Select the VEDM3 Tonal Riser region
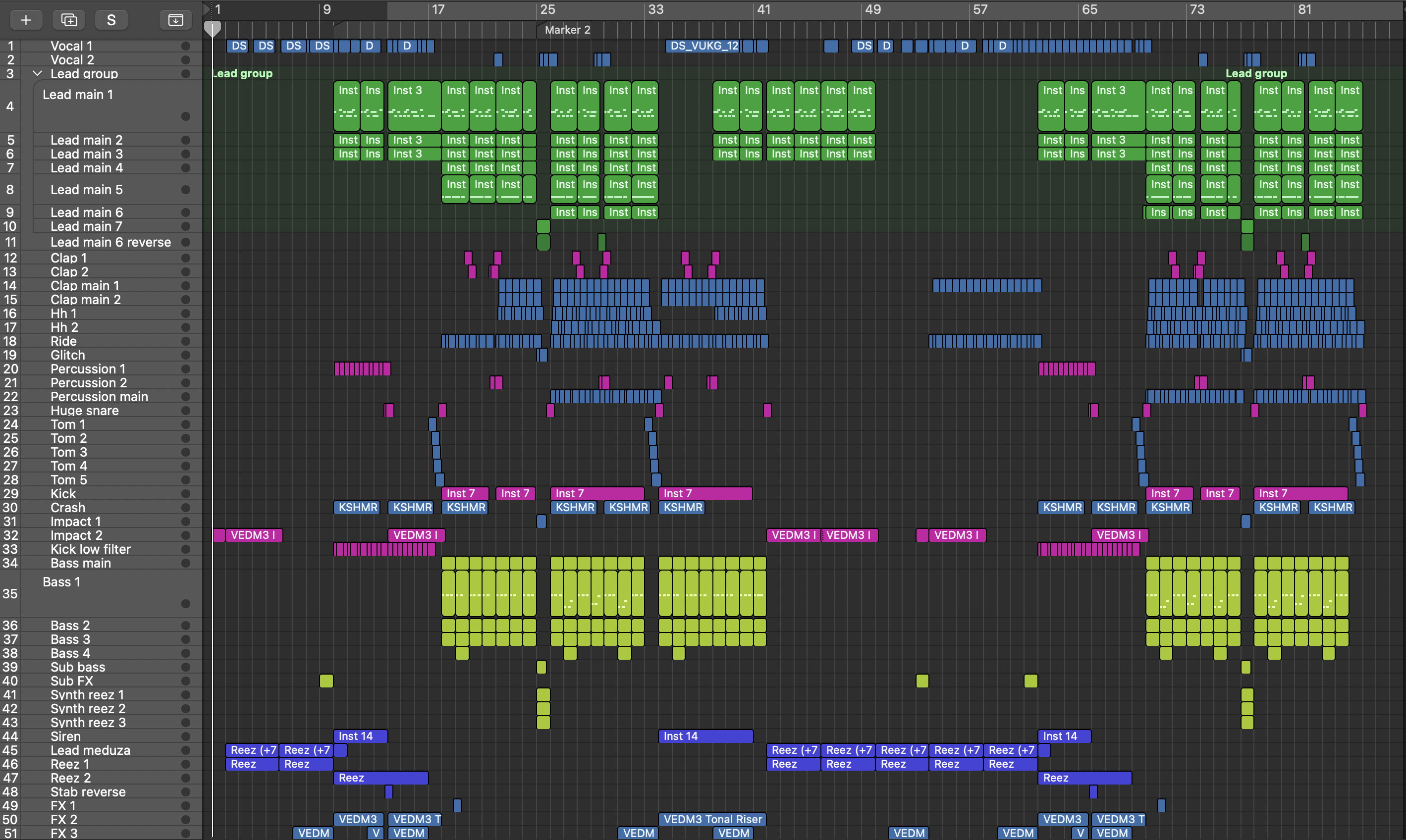The width and height of the screenshot is (1406, 840). pos(712,819)
